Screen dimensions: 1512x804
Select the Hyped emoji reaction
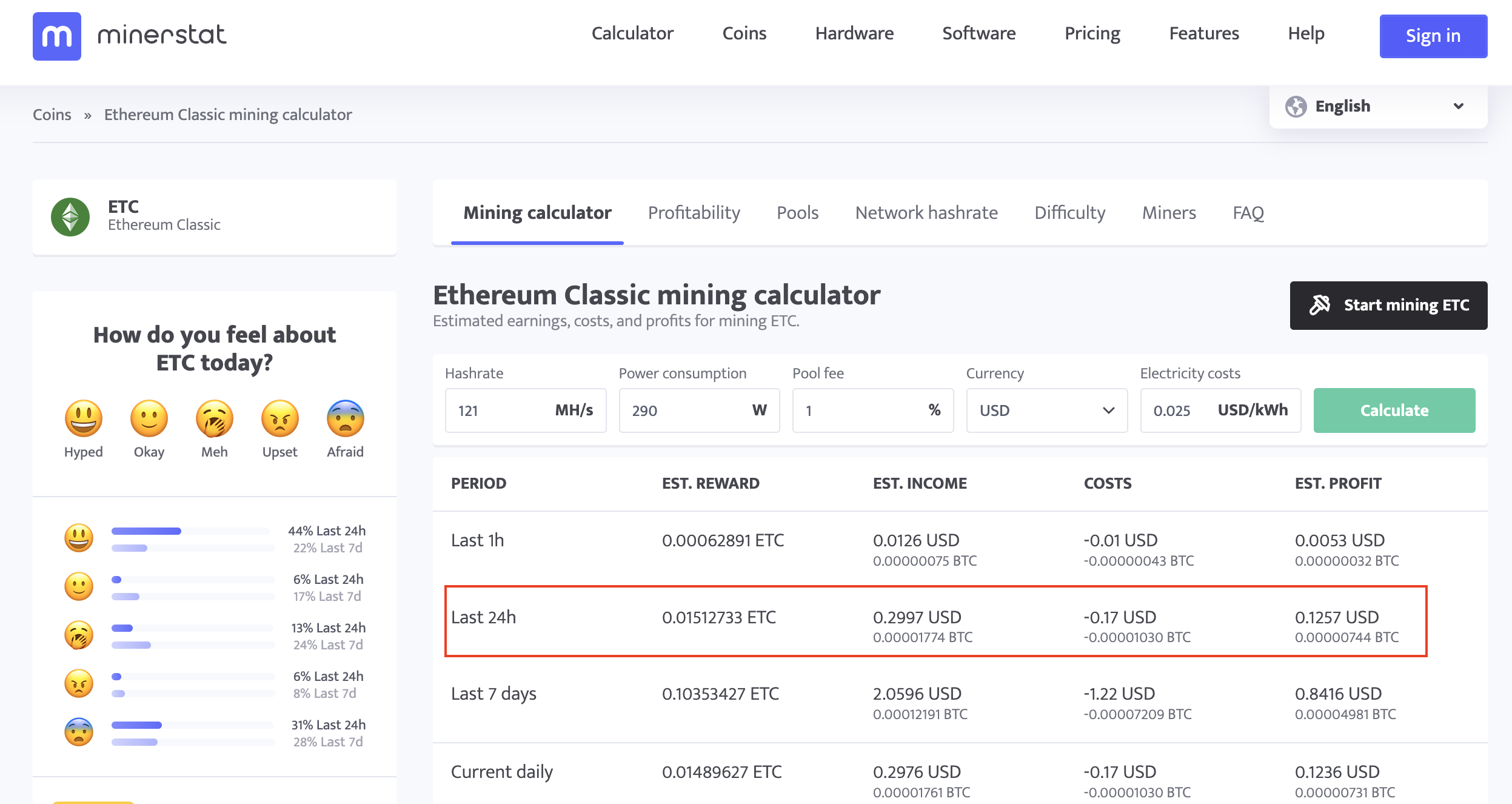83,419
